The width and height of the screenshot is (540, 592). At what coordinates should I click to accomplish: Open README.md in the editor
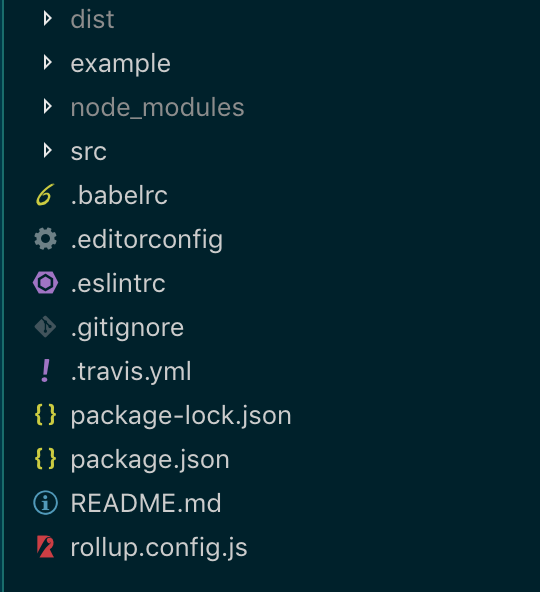[146, 503]
